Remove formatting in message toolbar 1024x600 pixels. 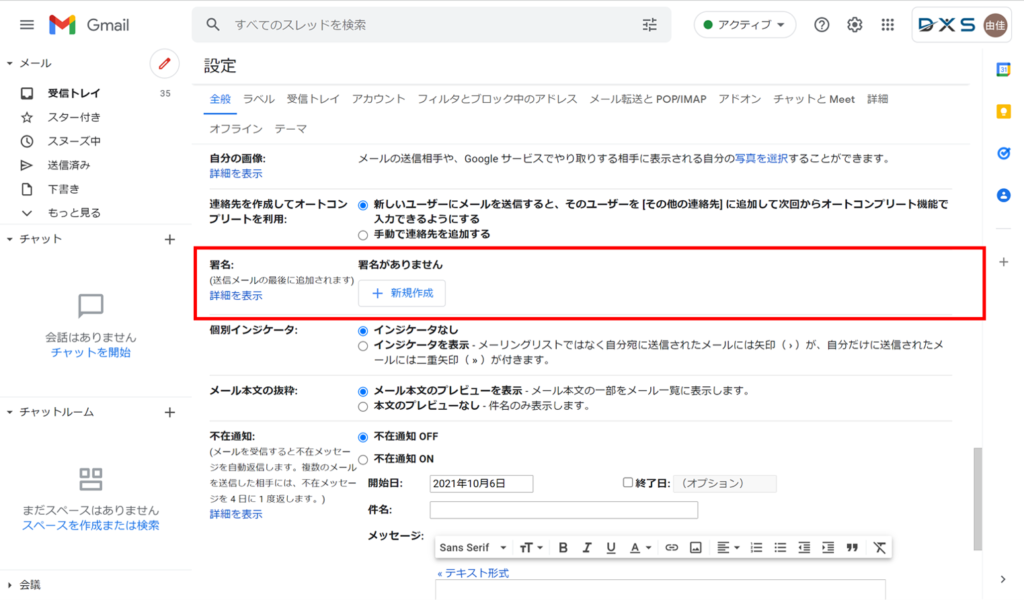(x=880, y=548)
